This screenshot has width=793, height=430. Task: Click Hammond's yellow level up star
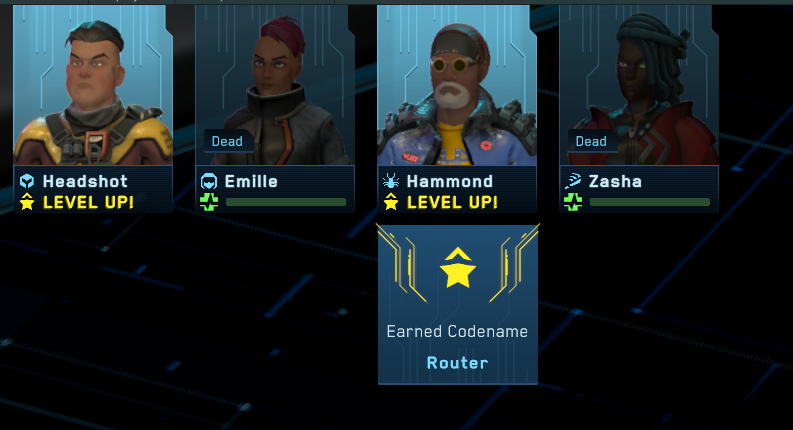coord(391,202)
